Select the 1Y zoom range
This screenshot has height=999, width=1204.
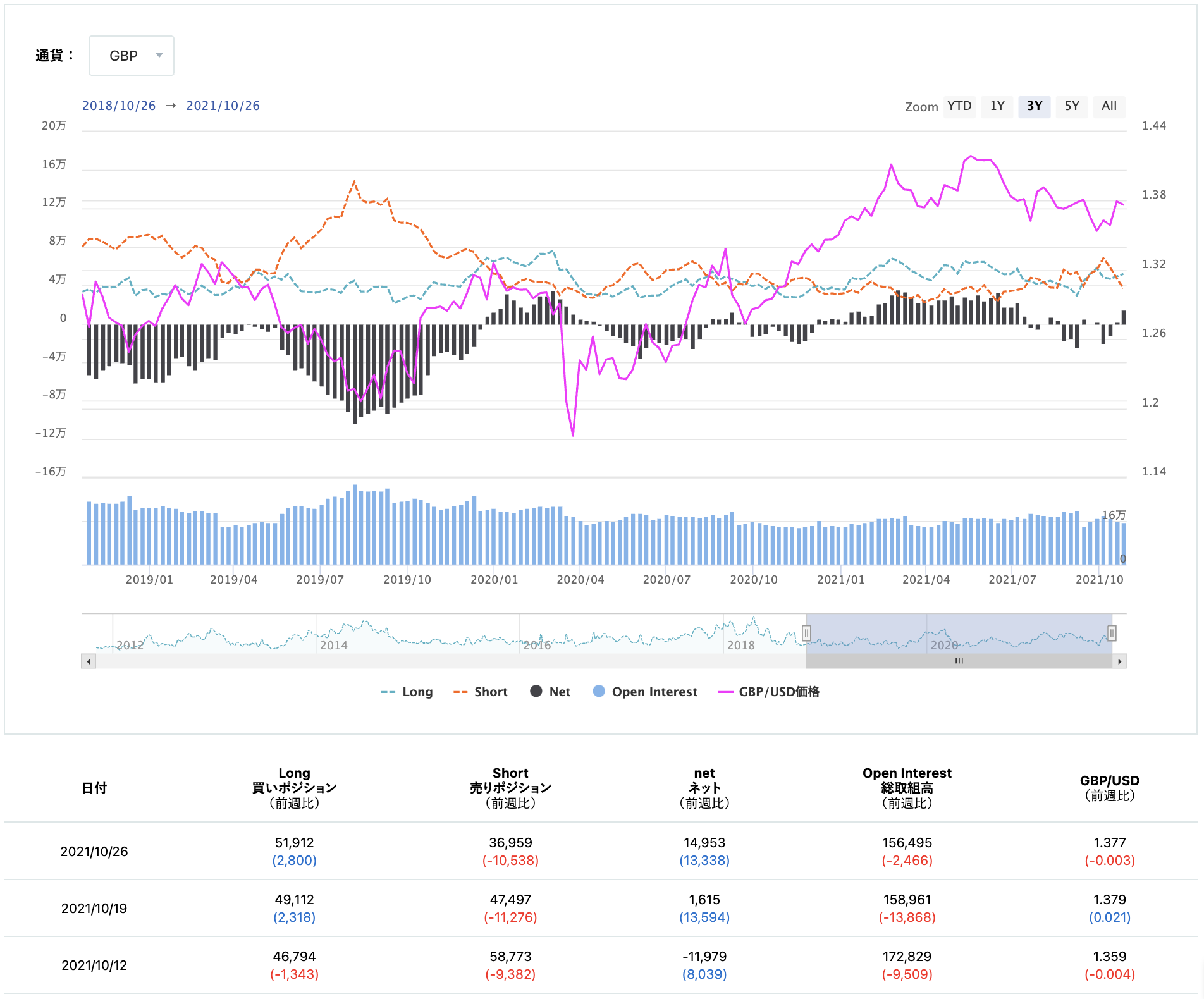997,106
